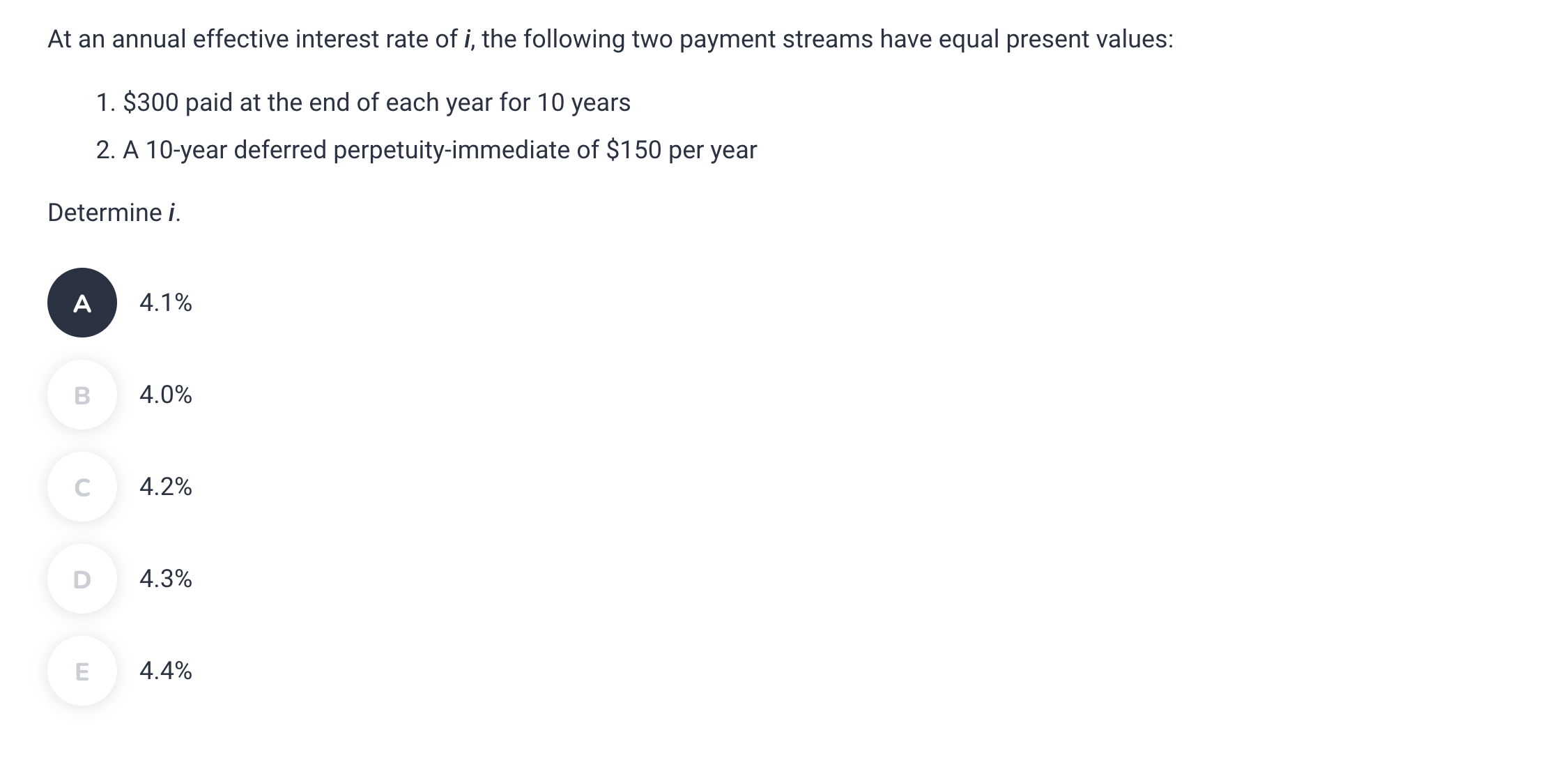This screenshot has width=1568, height=760.
Task: Click the circle beside 4.2%
Action: pos(82,487)
